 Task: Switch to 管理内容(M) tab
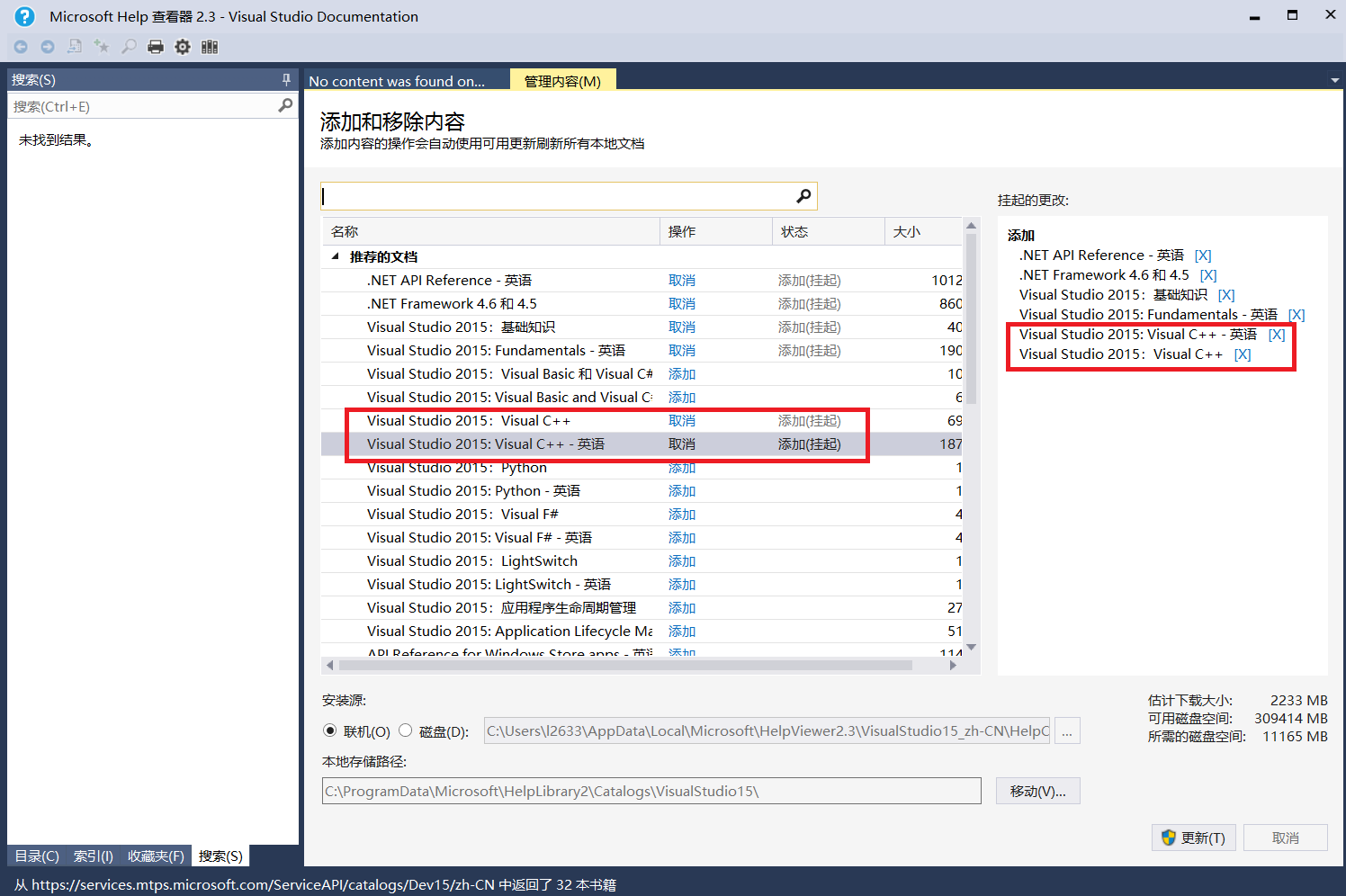(x=562, y=81)
